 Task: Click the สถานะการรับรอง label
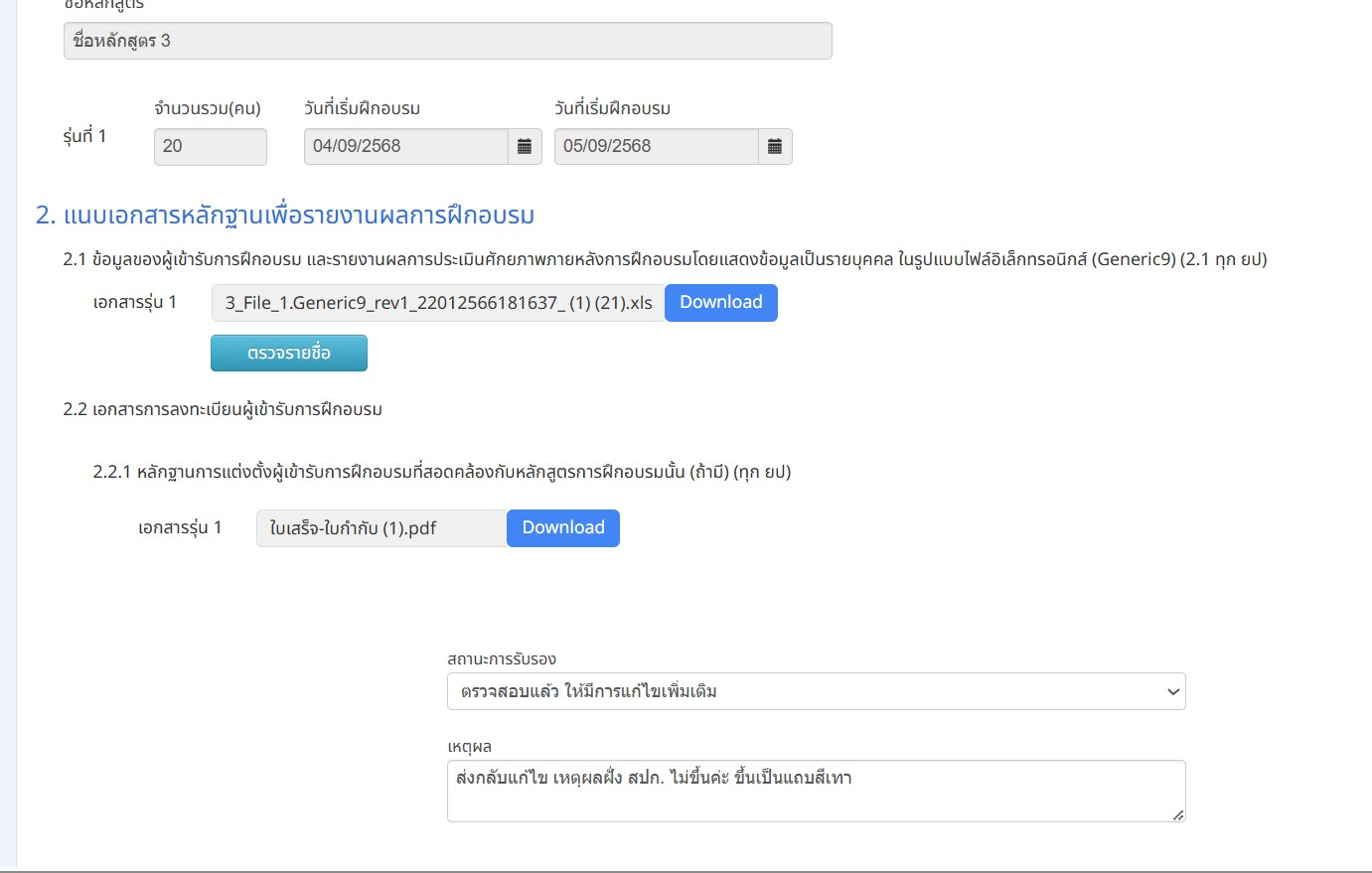(x=502, y=659)
